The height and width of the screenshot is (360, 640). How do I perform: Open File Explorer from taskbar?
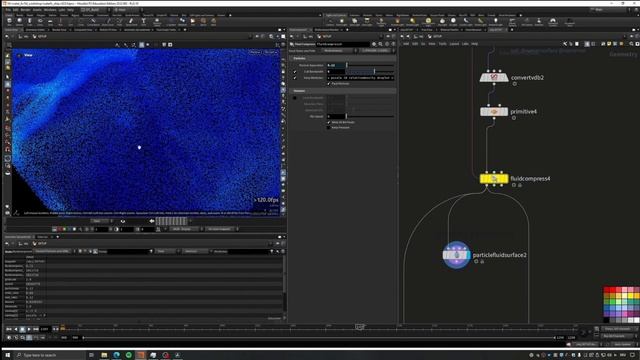coord(104,355)
